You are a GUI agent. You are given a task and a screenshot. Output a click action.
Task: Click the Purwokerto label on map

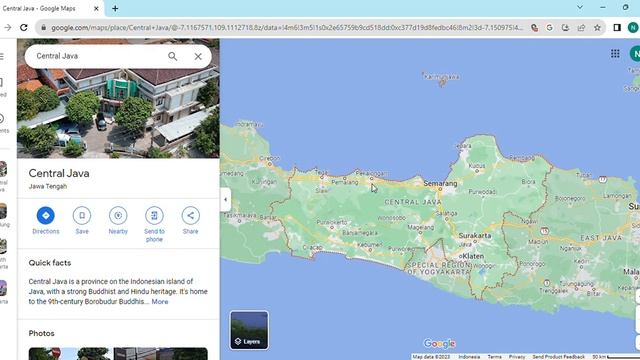tap(332, 222)
